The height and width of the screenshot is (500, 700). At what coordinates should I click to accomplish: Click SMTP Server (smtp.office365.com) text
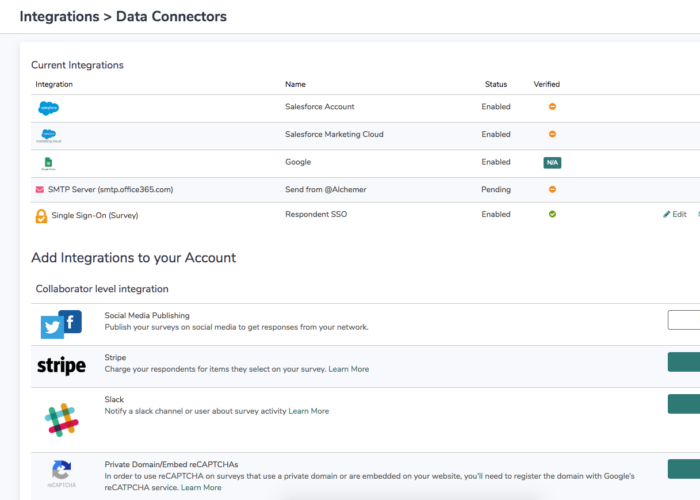point(111,190)
